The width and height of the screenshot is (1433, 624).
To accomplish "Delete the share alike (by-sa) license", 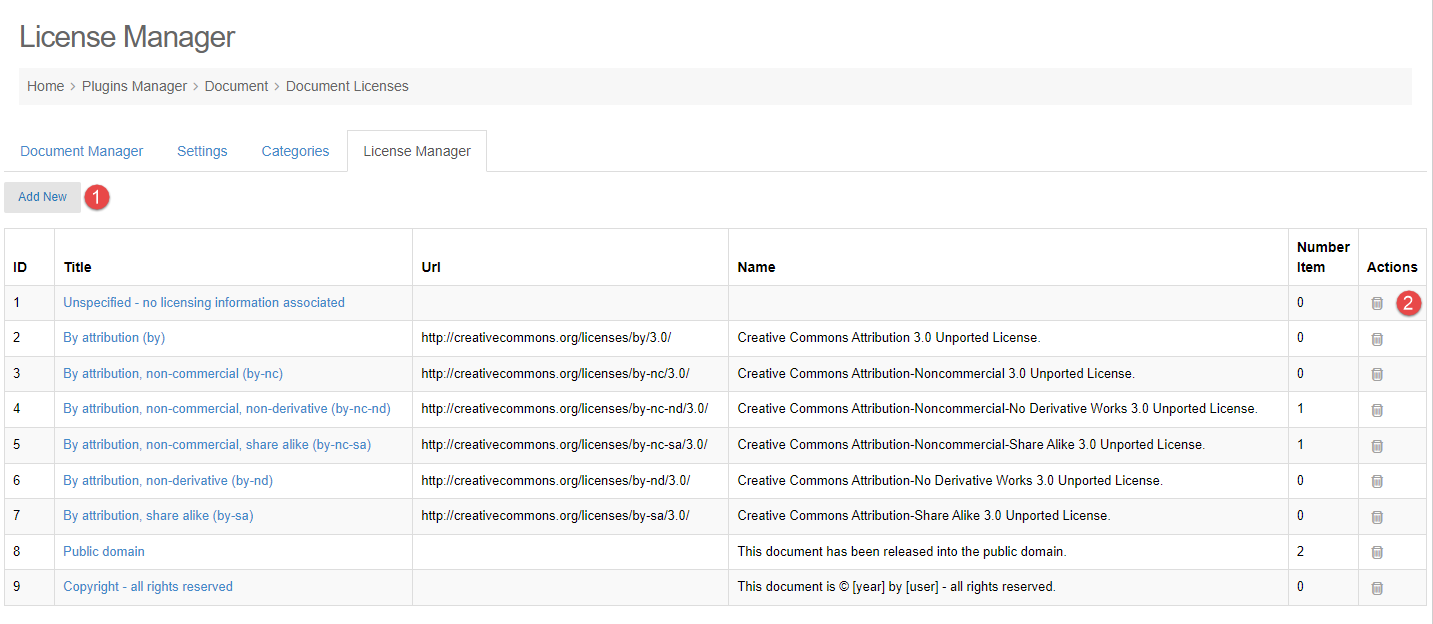I will point(1377,517).
